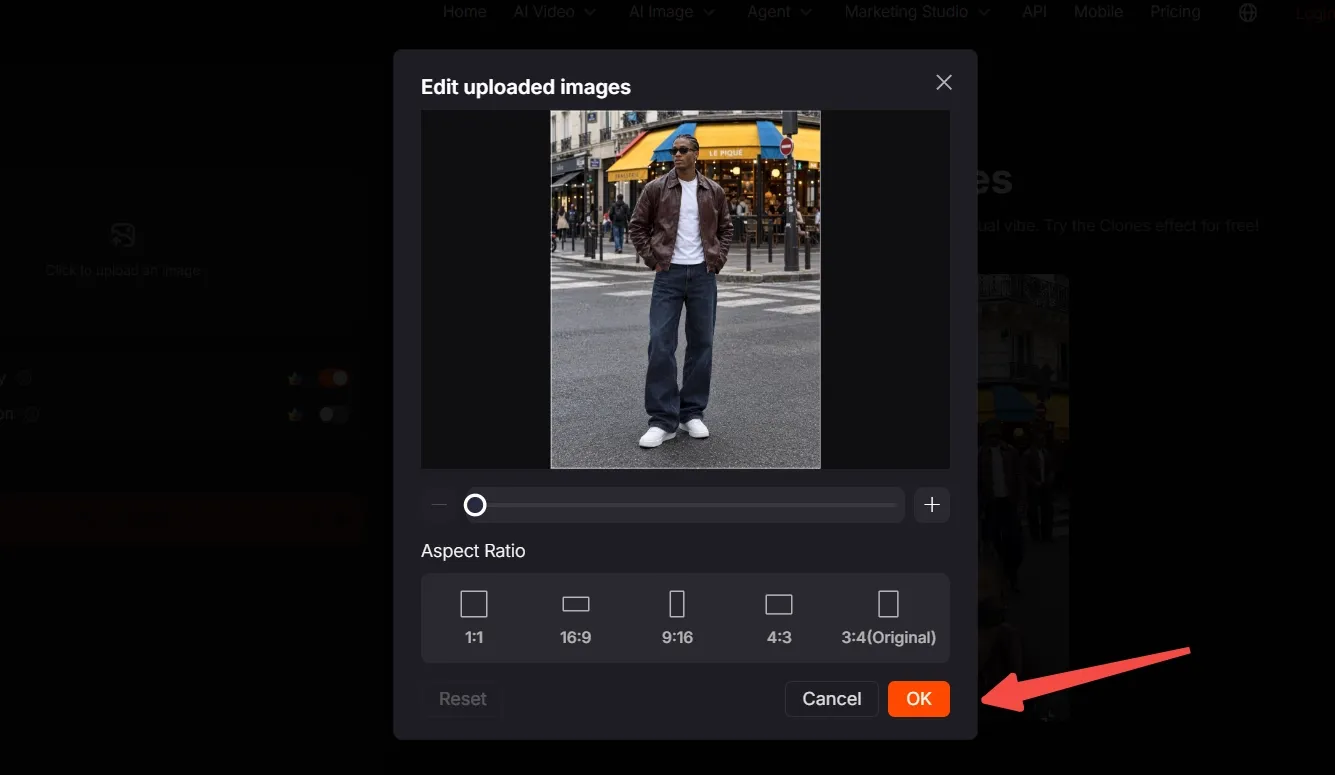
Task: Click the globe language icon
Action: coord(1248,13)
